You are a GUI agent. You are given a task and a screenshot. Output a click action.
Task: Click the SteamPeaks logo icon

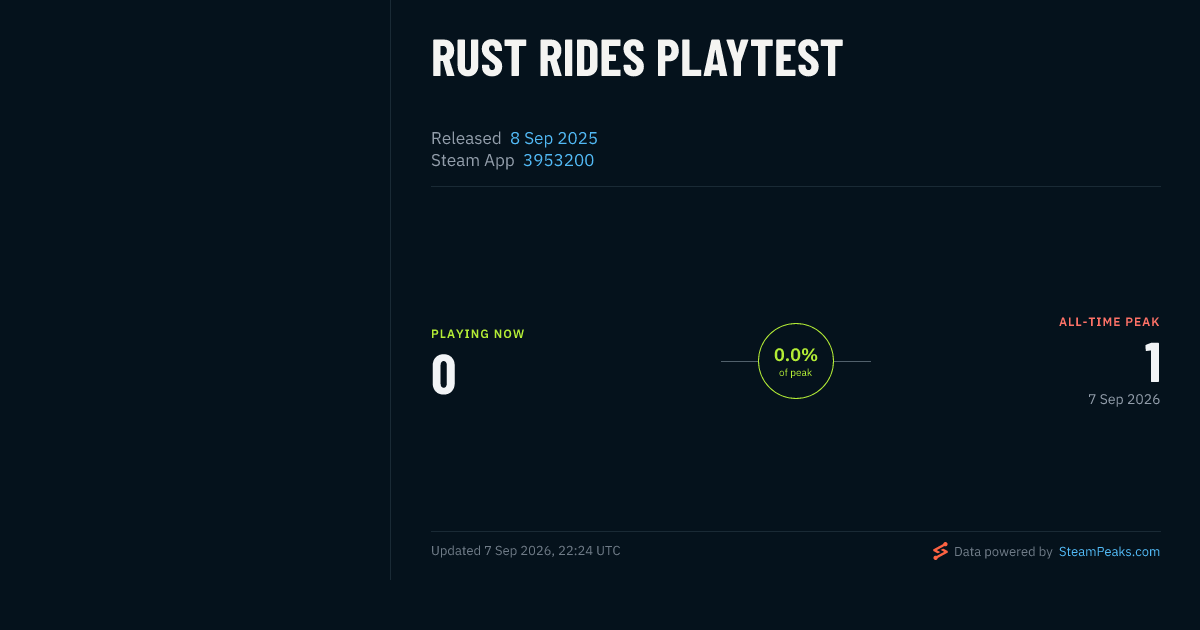coord(940,551)
